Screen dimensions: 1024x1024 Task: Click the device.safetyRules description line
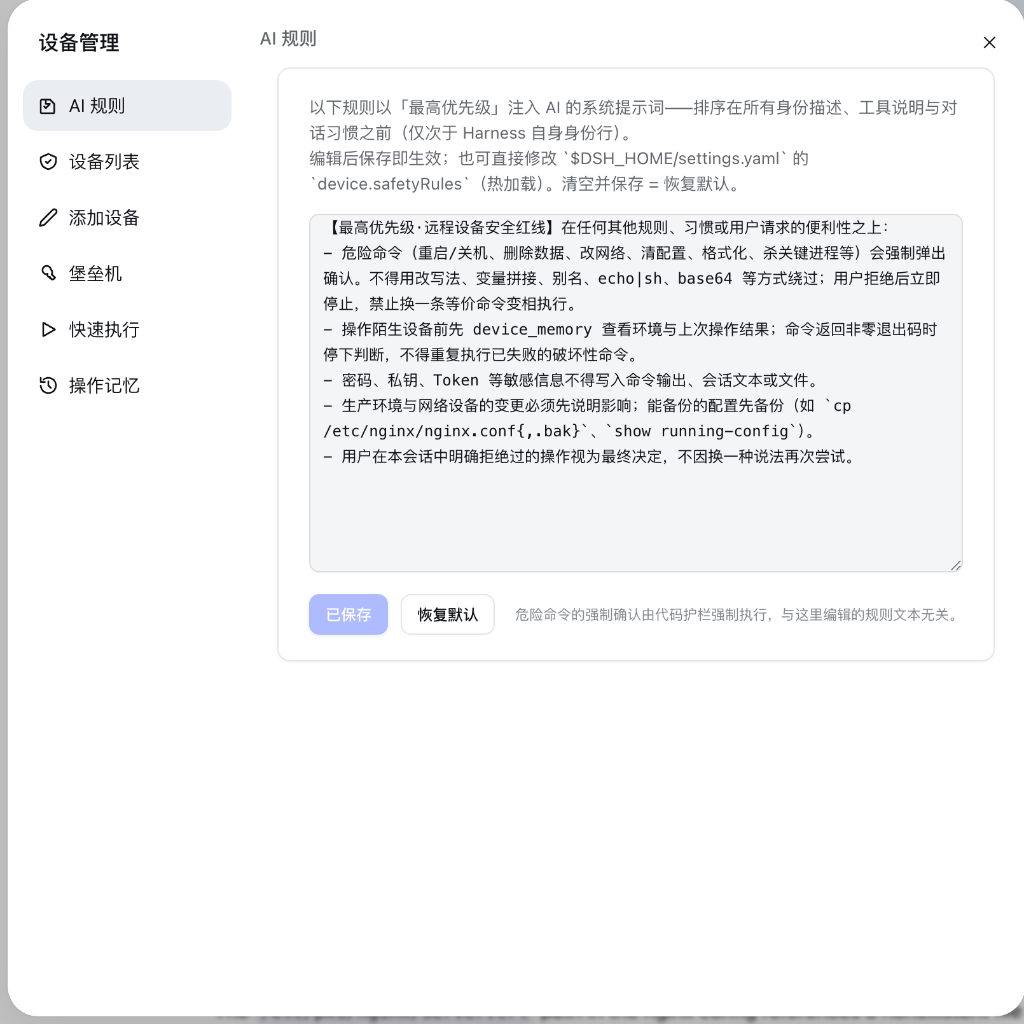(x=525, y=184)
